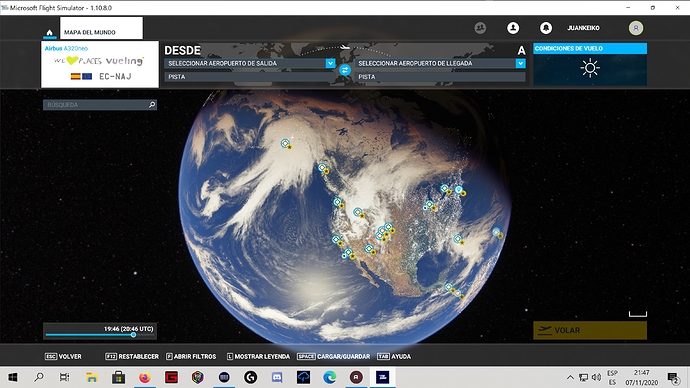
Task: Show the legend with MOSTRAR LEYENDA
Action: [x=258, y=356]
